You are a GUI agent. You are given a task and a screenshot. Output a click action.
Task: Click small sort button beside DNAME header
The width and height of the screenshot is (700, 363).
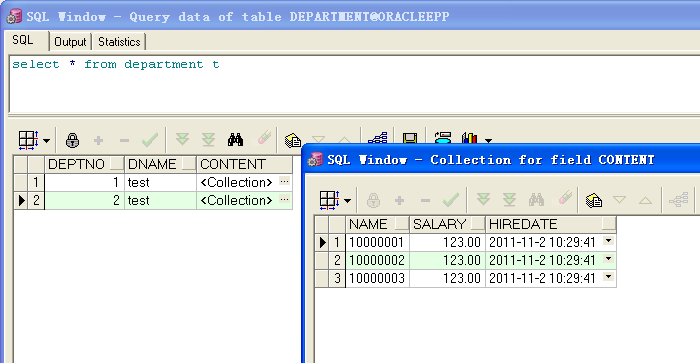pos(189,164)
